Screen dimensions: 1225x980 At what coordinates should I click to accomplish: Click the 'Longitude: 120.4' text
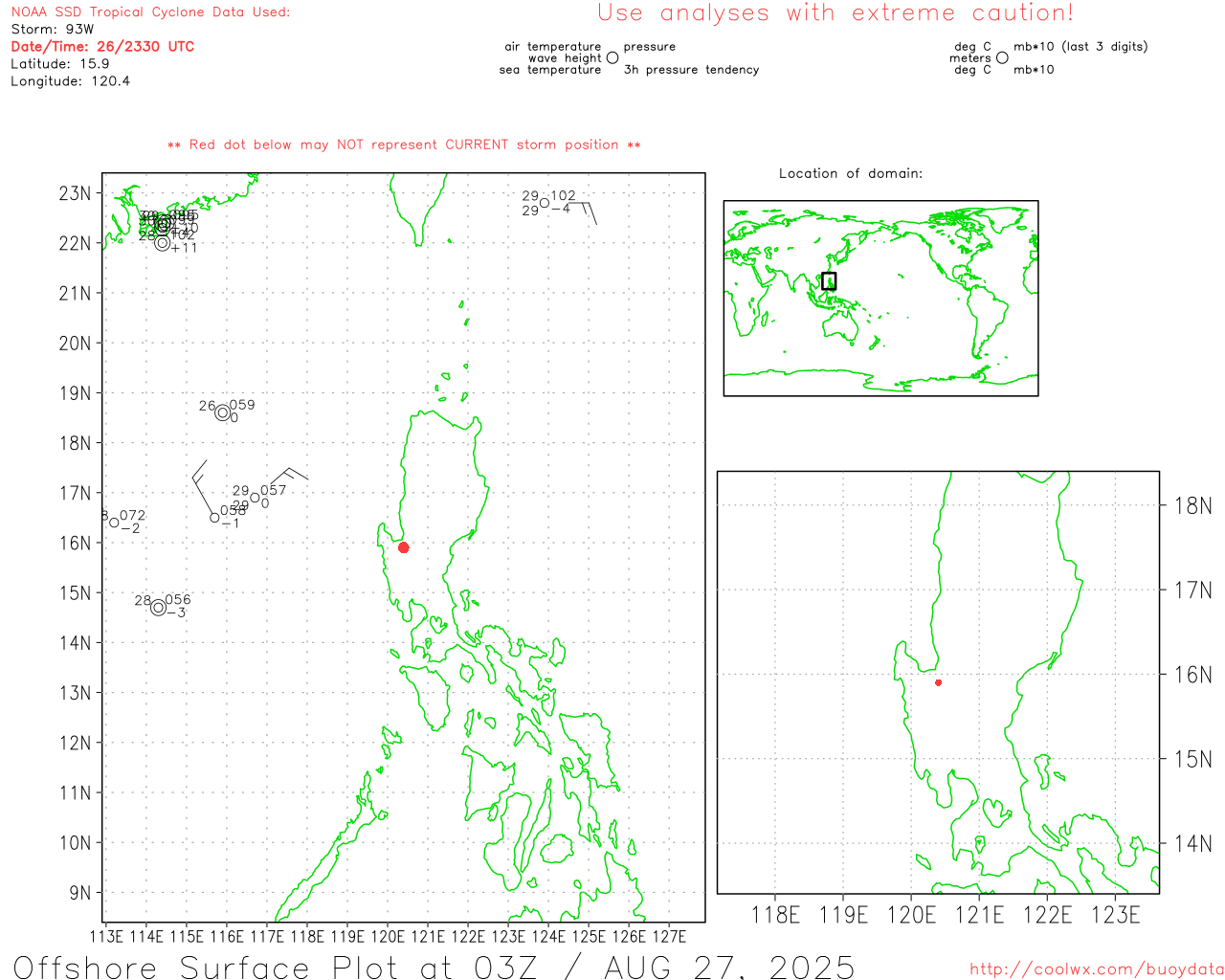coord(71,81)
